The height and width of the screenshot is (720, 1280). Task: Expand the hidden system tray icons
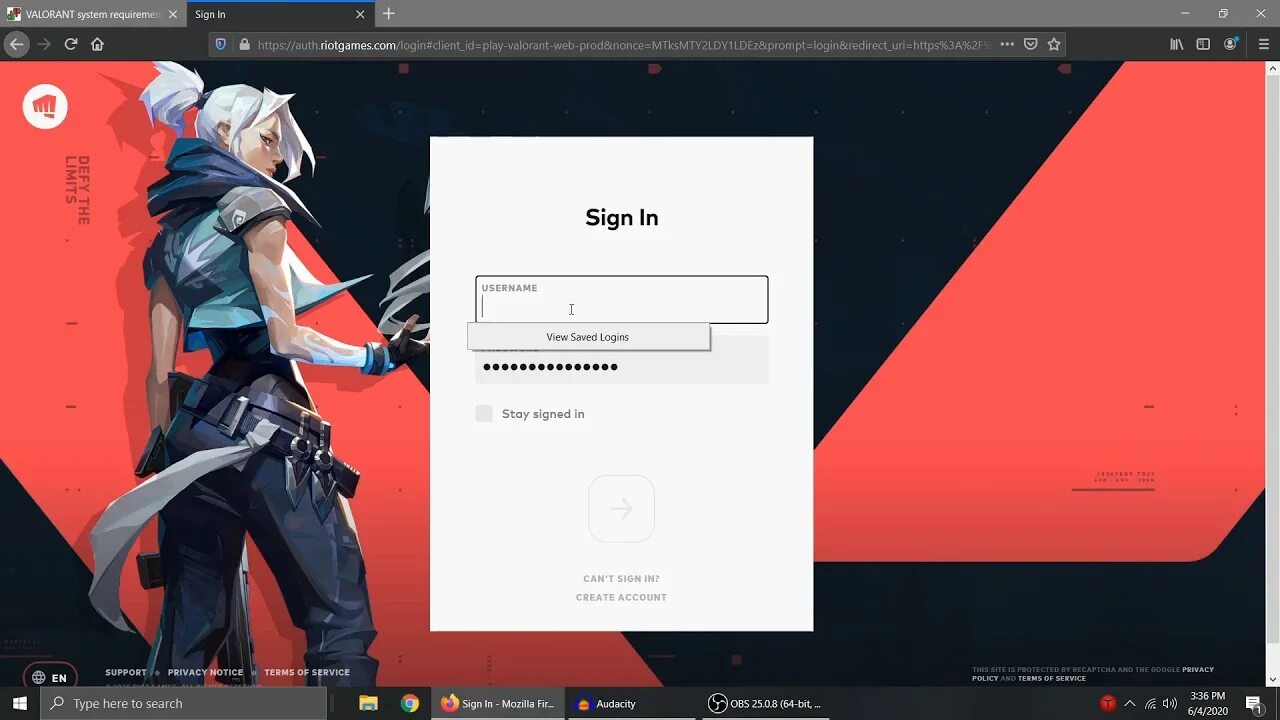(x=1130, y=703)
